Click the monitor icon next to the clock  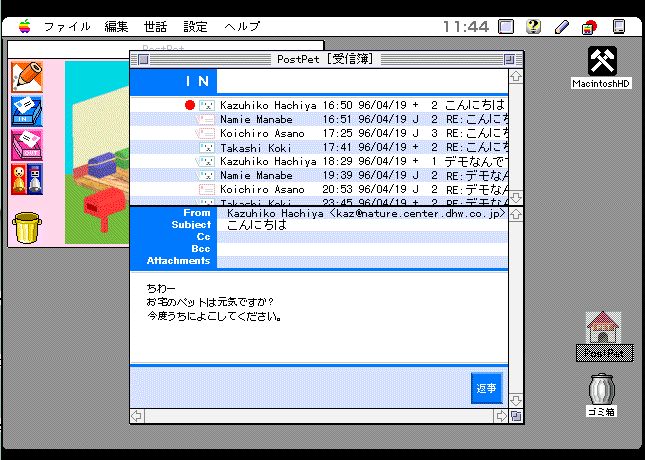coord(506,27)
